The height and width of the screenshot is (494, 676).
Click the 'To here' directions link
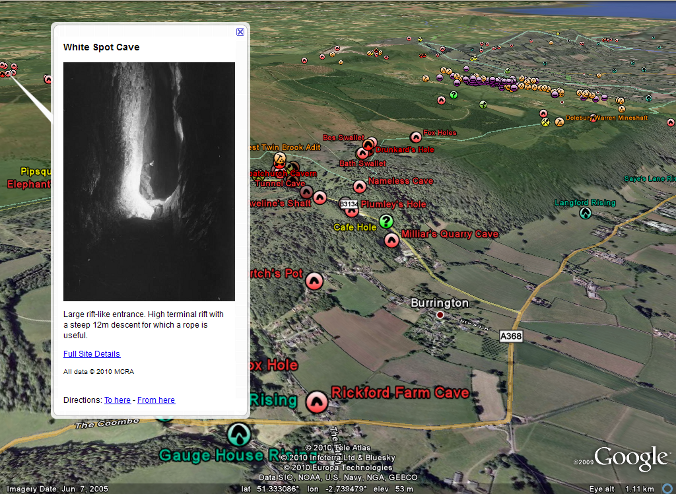pos(117,400)
